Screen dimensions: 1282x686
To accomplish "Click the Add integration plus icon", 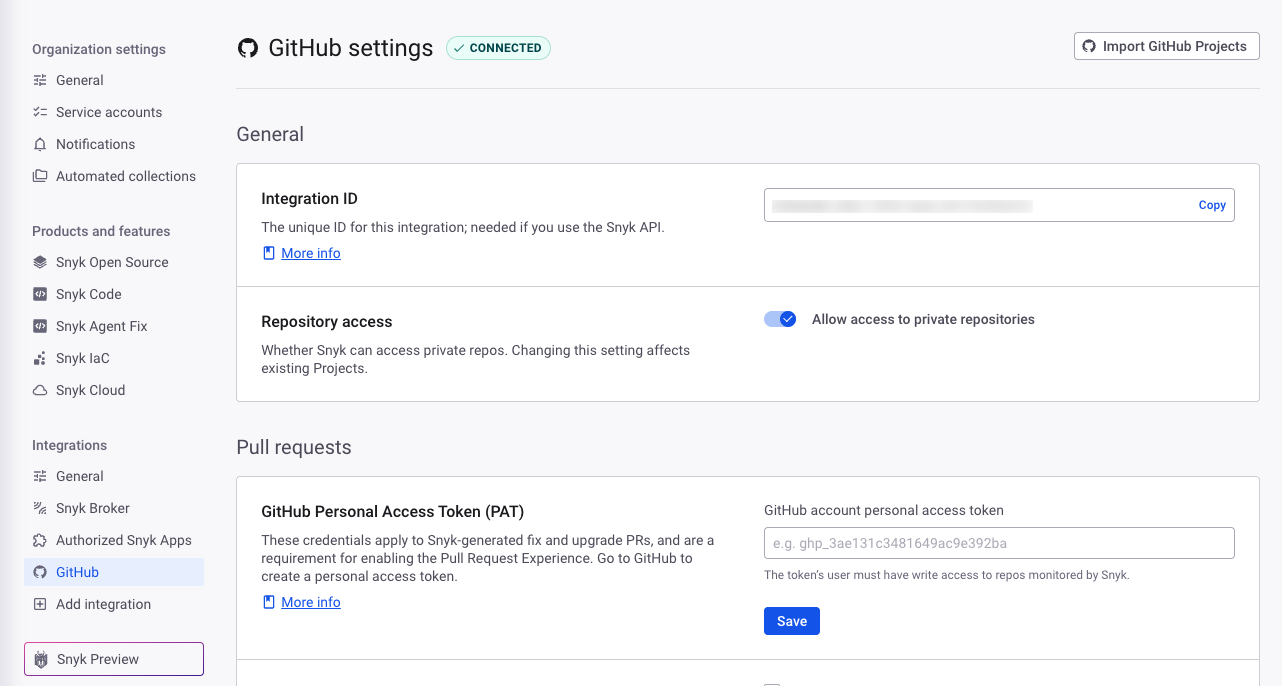I will point(40,604).
